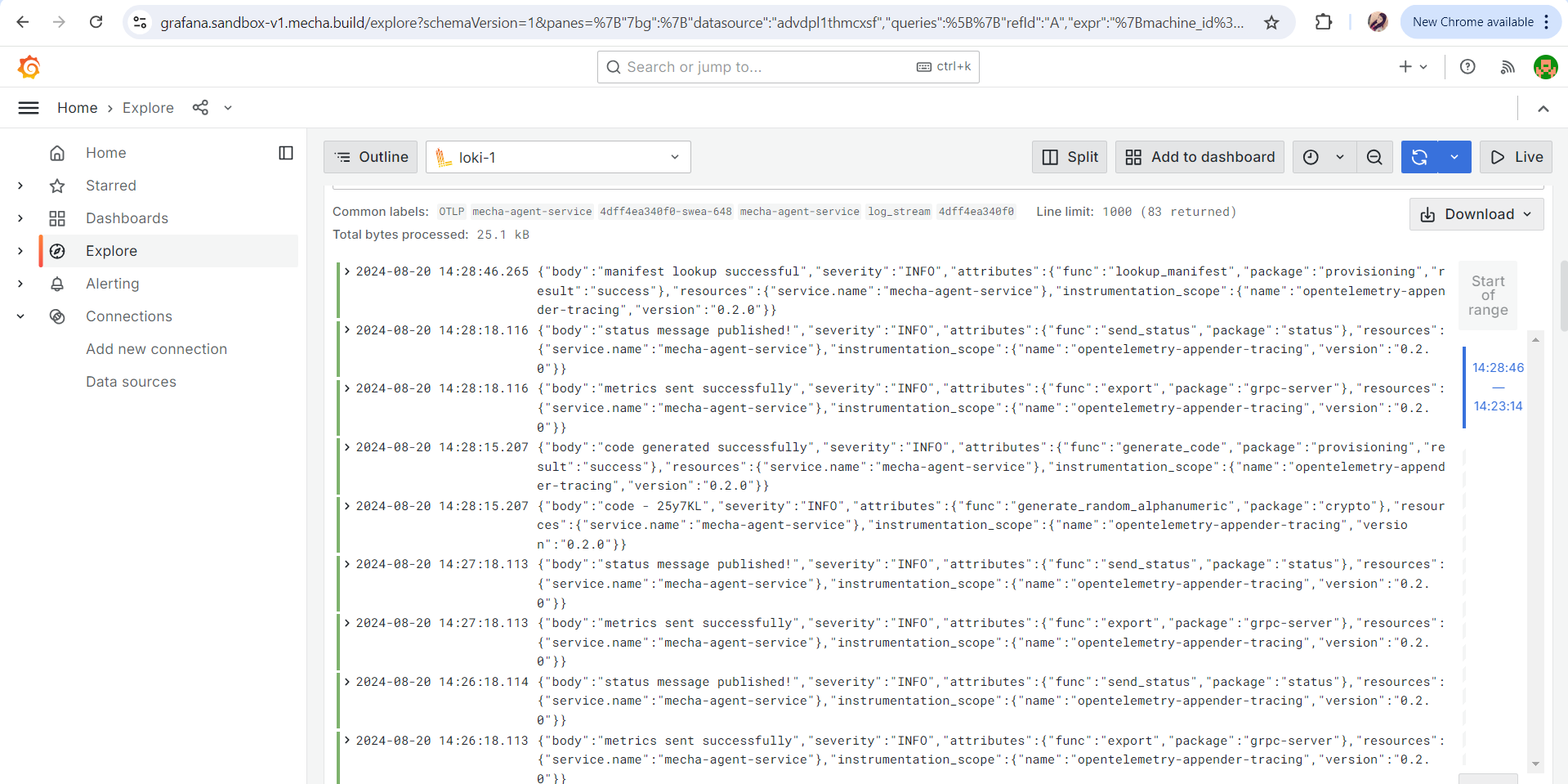Viewport: 1568px width, 784px height.
Task: Open the loki-1 datasource dropdown
Action: [x=558, y=157]
